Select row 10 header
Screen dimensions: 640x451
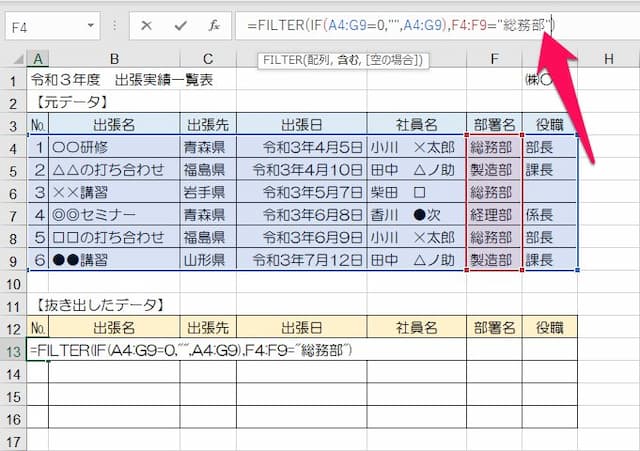coord(13,283)
